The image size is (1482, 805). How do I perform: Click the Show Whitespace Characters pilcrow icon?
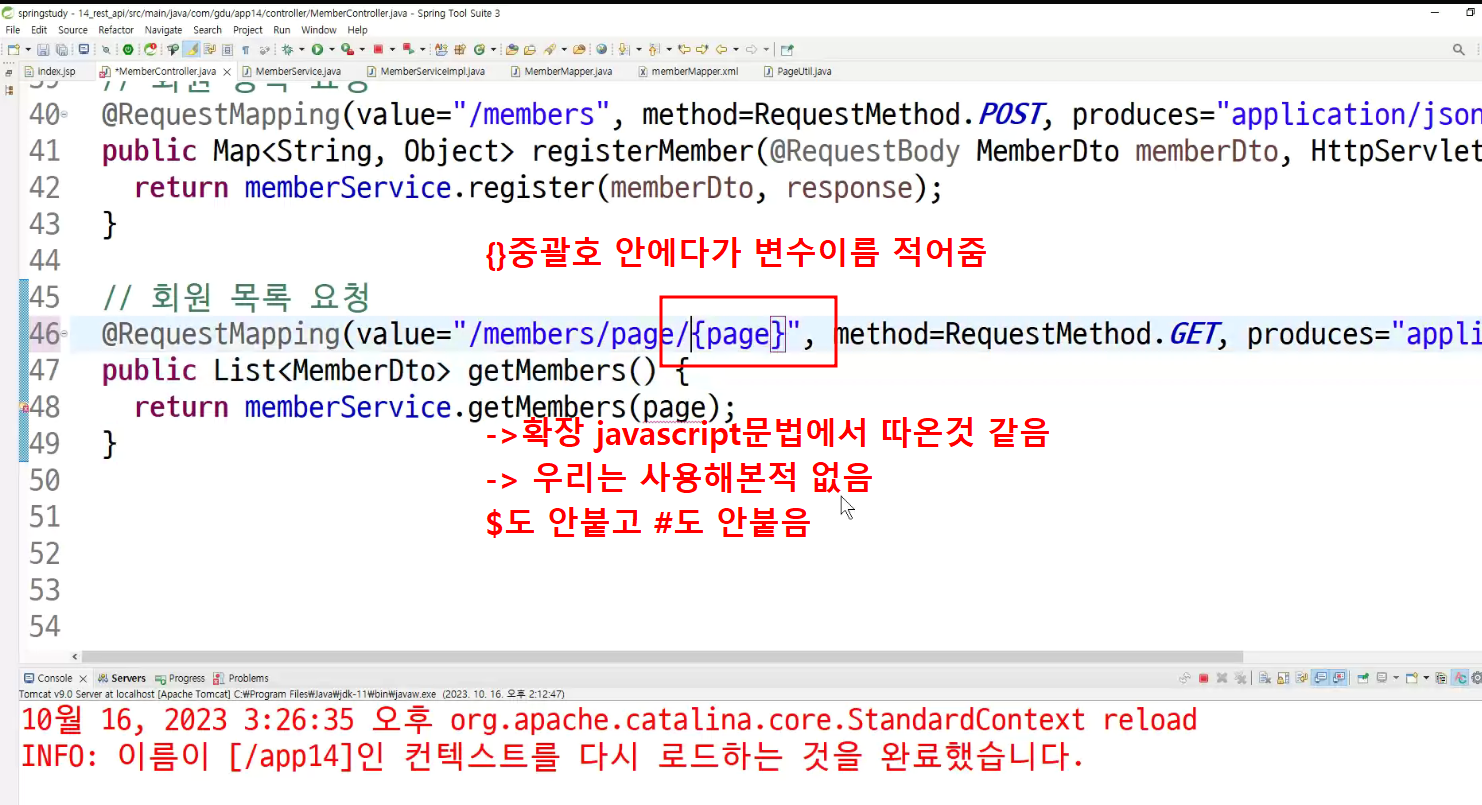click(x=246, y=49)
